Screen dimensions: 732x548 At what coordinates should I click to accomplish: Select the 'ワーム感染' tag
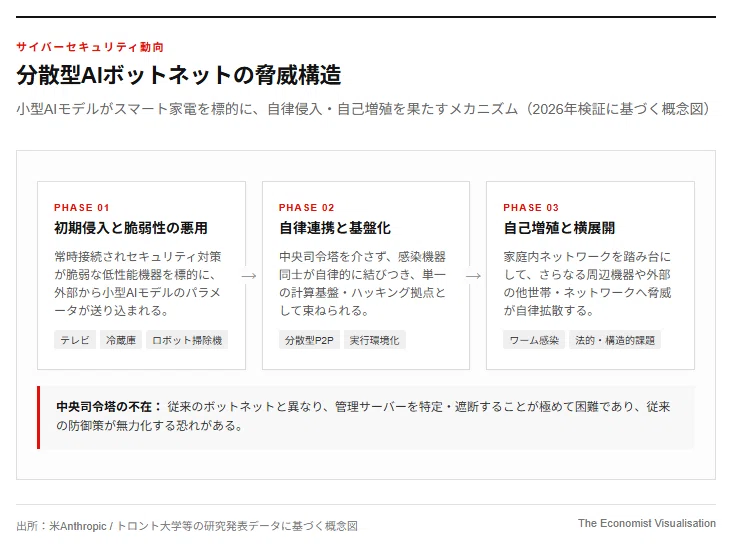pos(534,340)
